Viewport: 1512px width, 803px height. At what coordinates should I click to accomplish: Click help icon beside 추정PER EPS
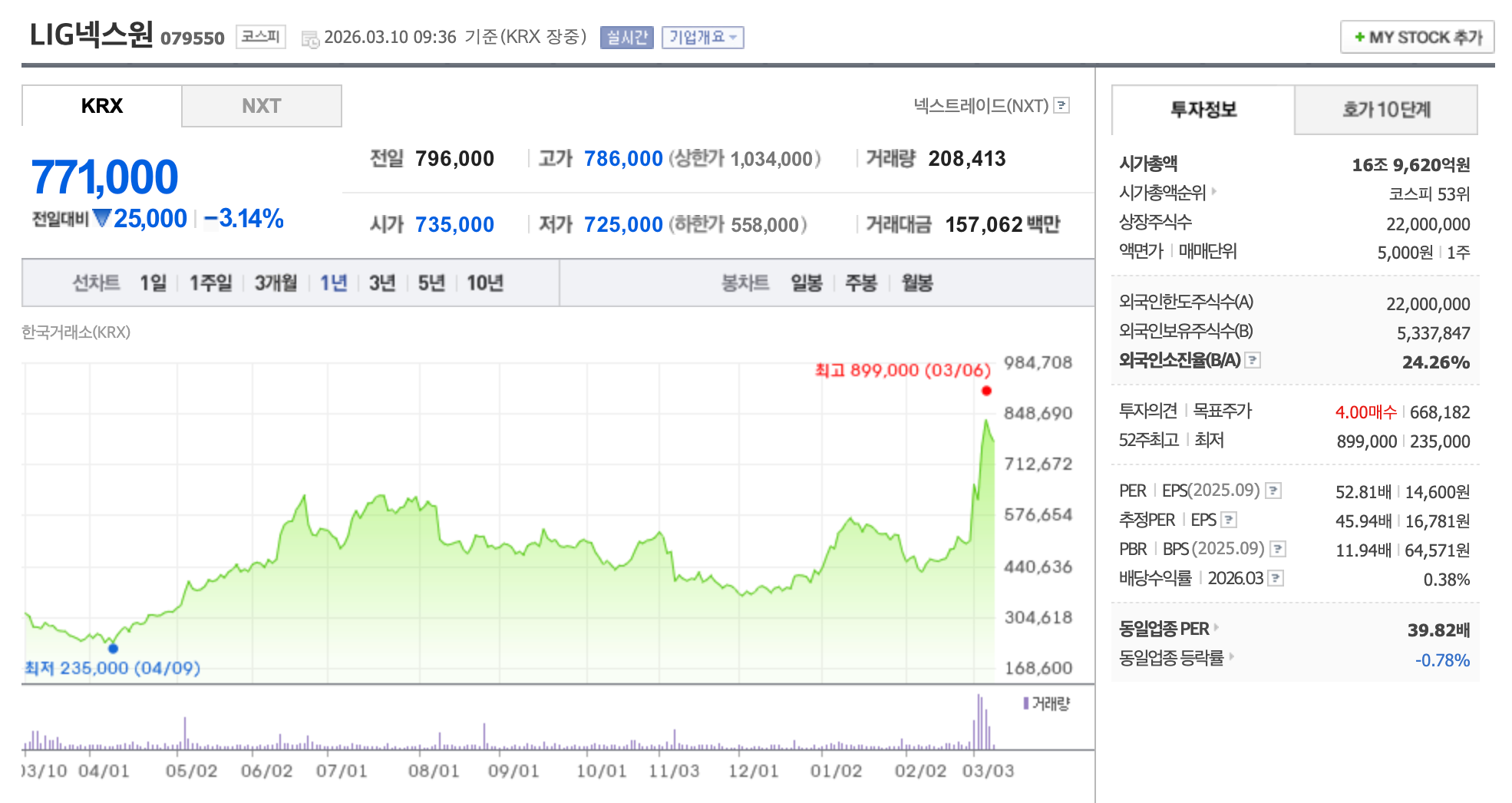coord(1229,520)
